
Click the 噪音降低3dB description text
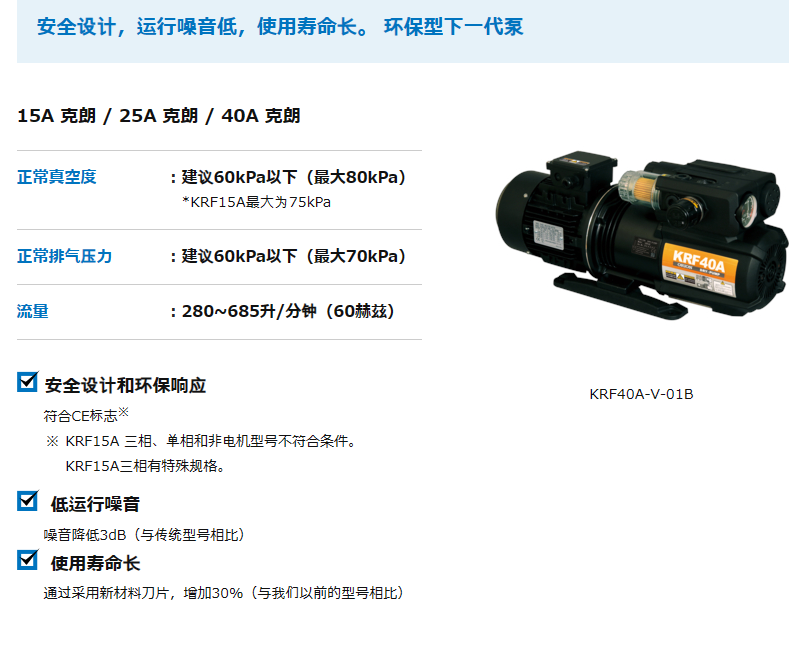click(145, 534)
